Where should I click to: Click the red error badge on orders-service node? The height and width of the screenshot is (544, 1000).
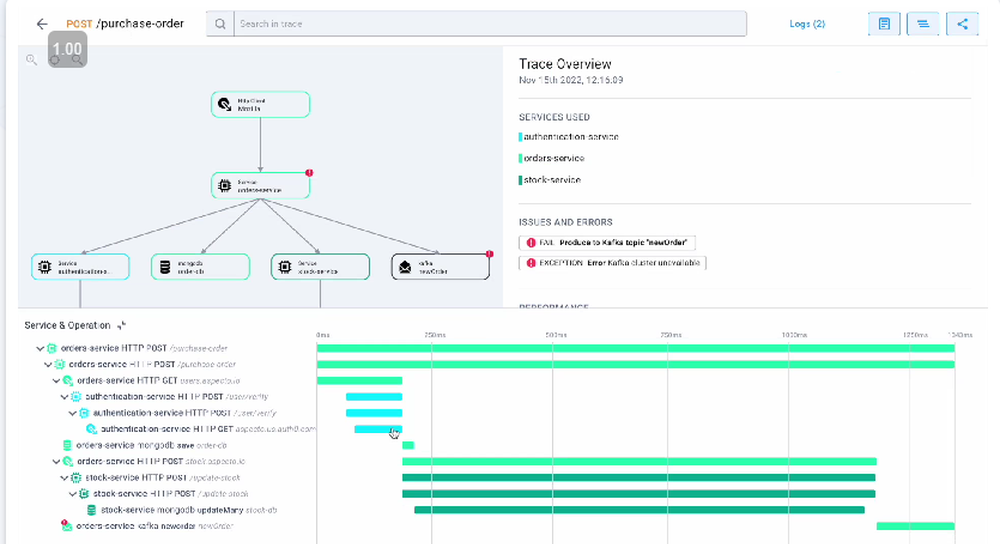309,173
